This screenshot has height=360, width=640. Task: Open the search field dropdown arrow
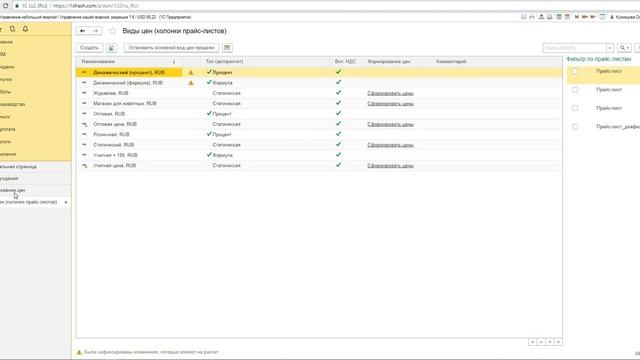click(x=610, y=48)
